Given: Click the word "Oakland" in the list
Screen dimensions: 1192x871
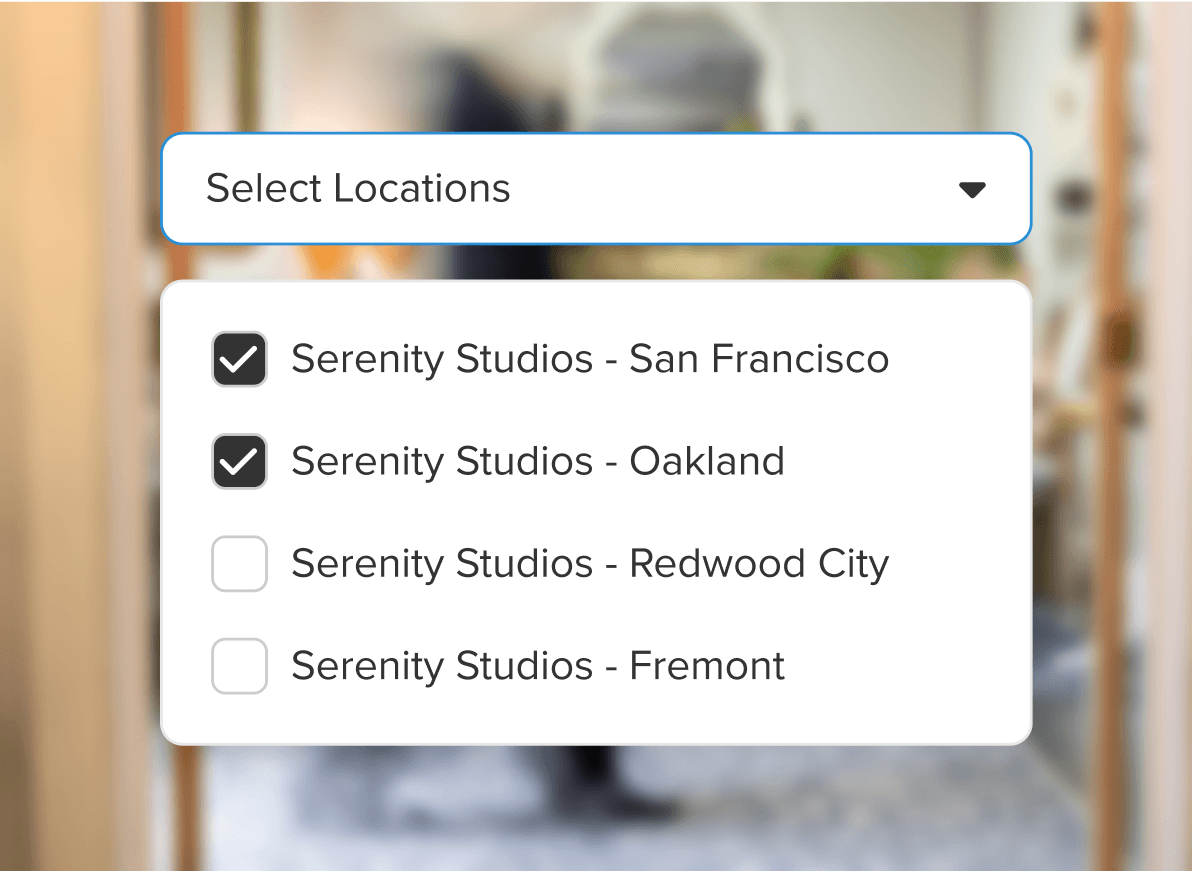Looking at the screenshot, I should pos(706,461).
